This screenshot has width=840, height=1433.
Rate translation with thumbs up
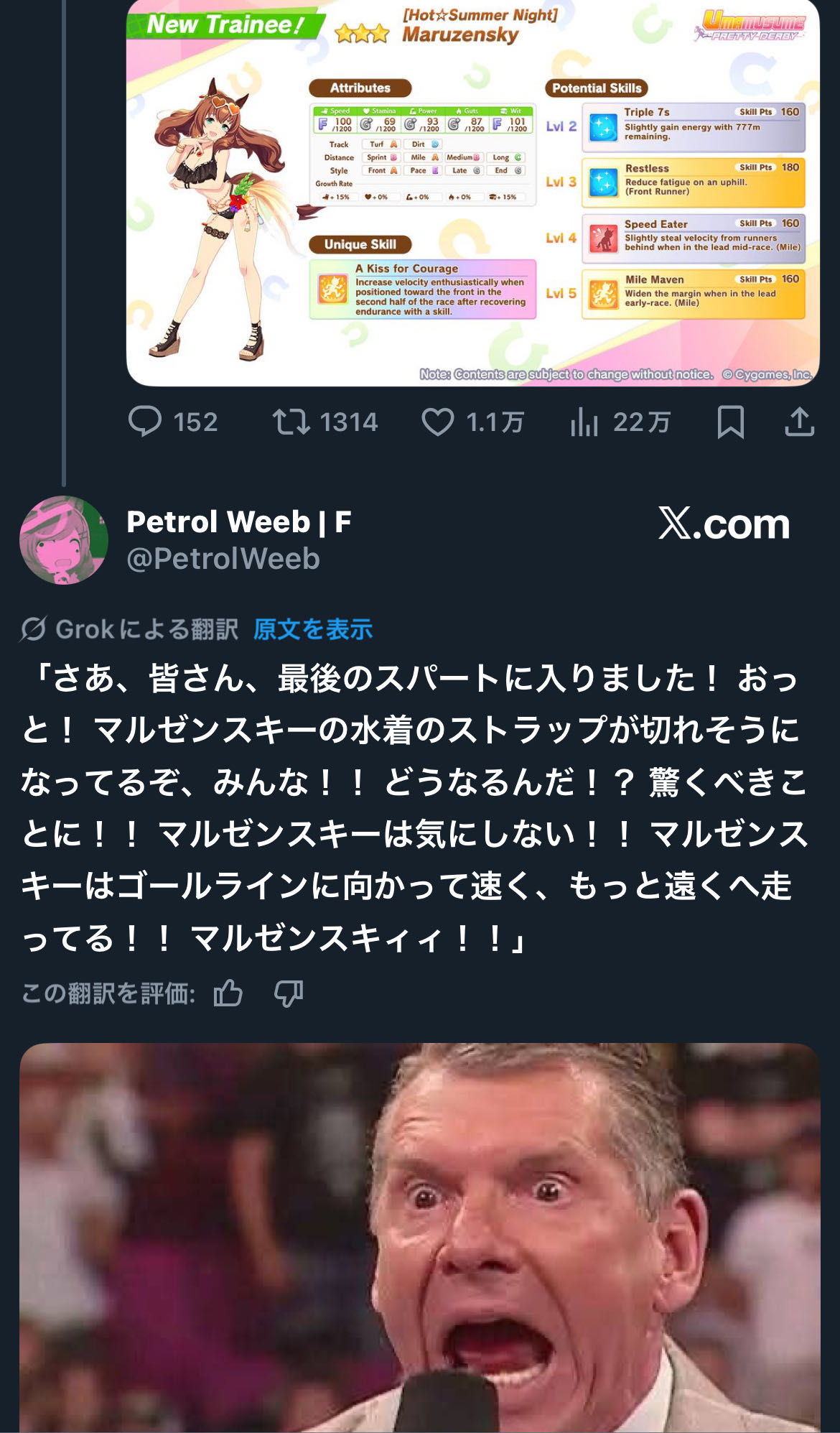[228, 993]
